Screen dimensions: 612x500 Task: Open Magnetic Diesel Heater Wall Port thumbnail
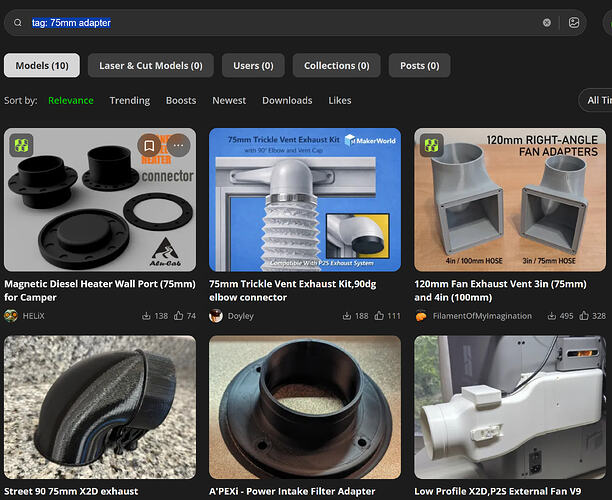(x=100, y=200)
